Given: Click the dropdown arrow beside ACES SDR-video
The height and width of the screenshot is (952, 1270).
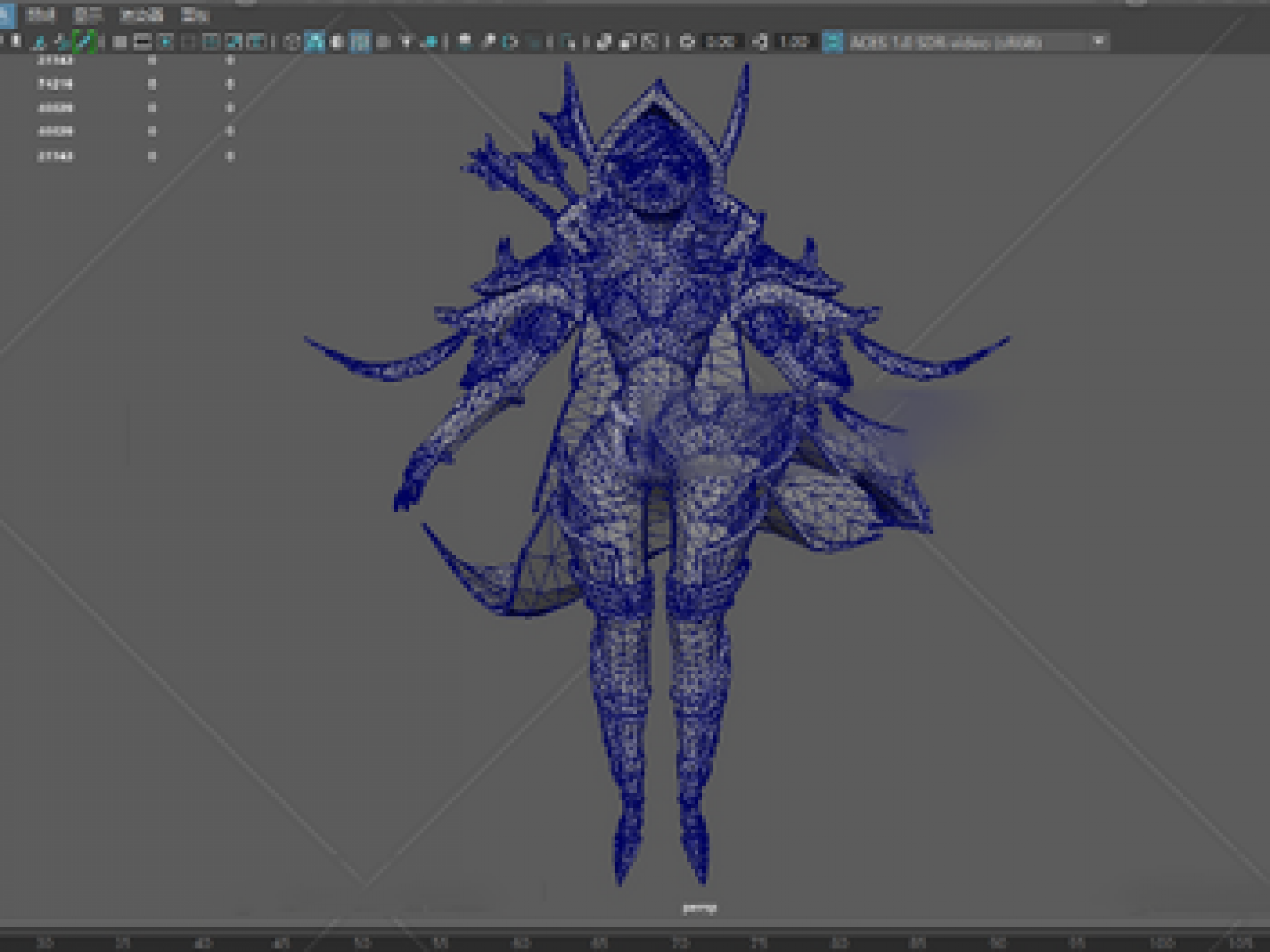Looking at the screenshot, I should pos(1099,41).
